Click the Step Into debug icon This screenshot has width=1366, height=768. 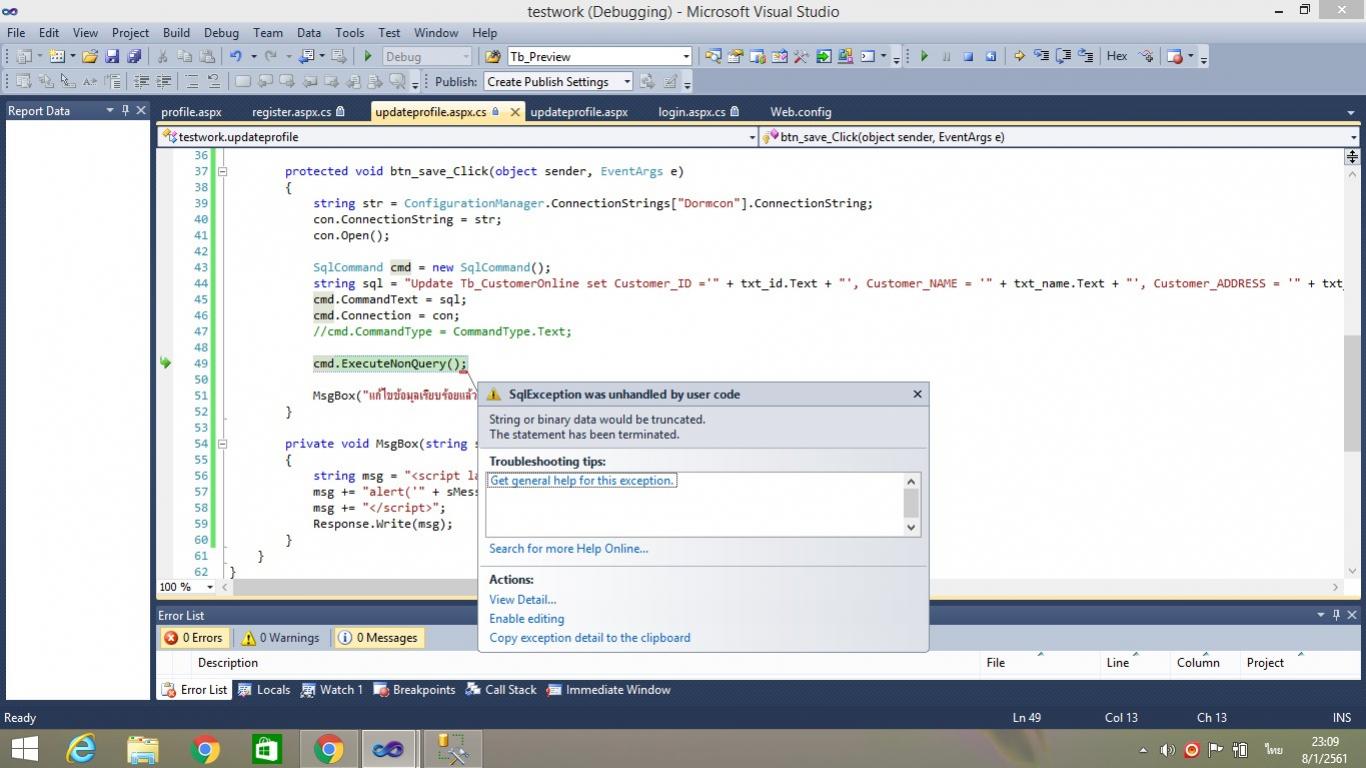[1041, 57]
